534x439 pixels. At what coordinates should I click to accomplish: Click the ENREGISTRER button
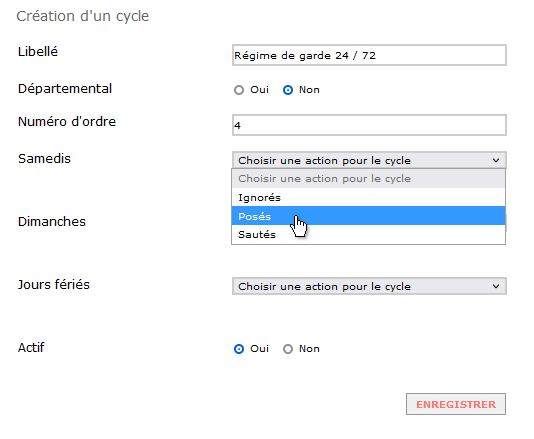[456, 404]
